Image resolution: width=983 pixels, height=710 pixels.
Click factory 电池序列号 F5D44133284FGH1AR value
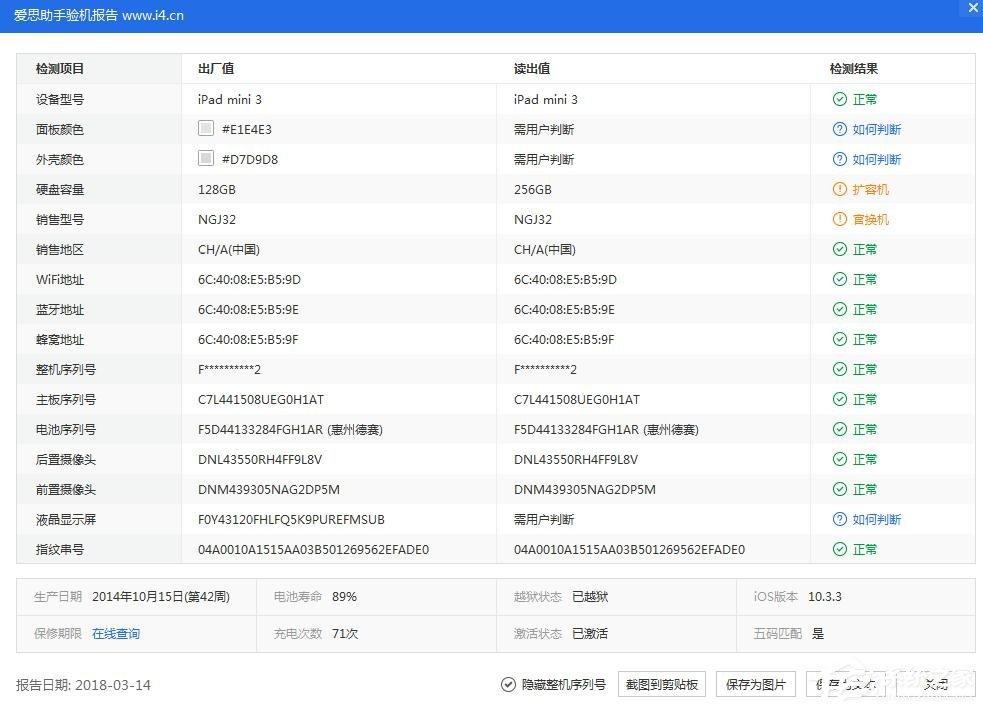click(x=290, y=429)
